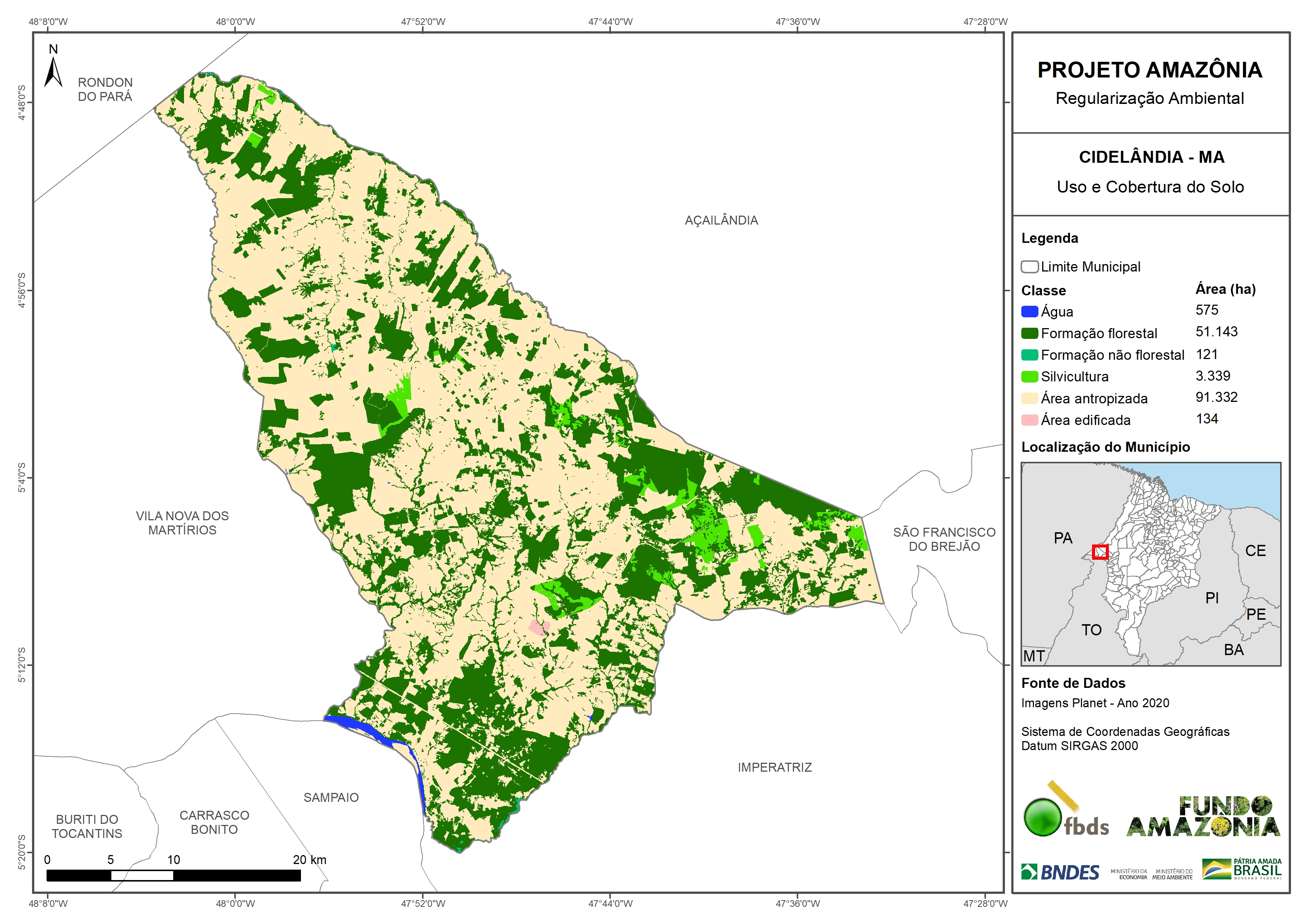Click the Ministério do Meio Ambiente logo
Screen dimensions: 1307x924
[1172, 874]
